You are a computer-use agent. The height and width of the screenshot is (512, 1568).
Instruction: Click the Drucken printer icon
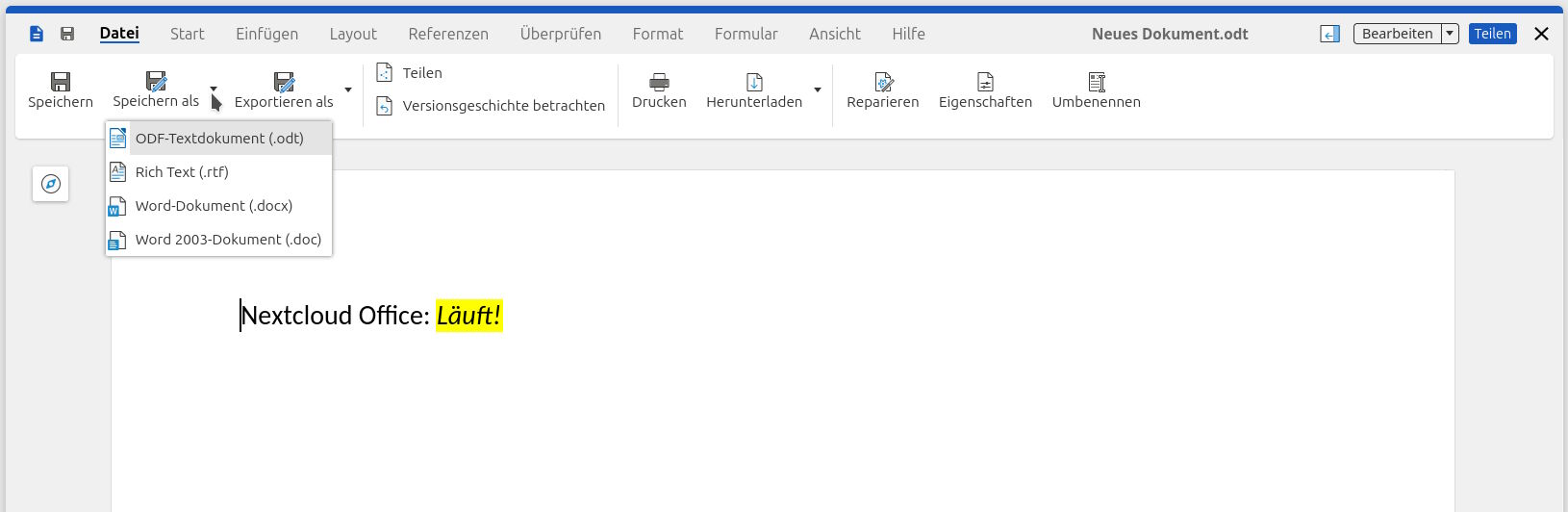pyautogui.click(x=659, y=83)
